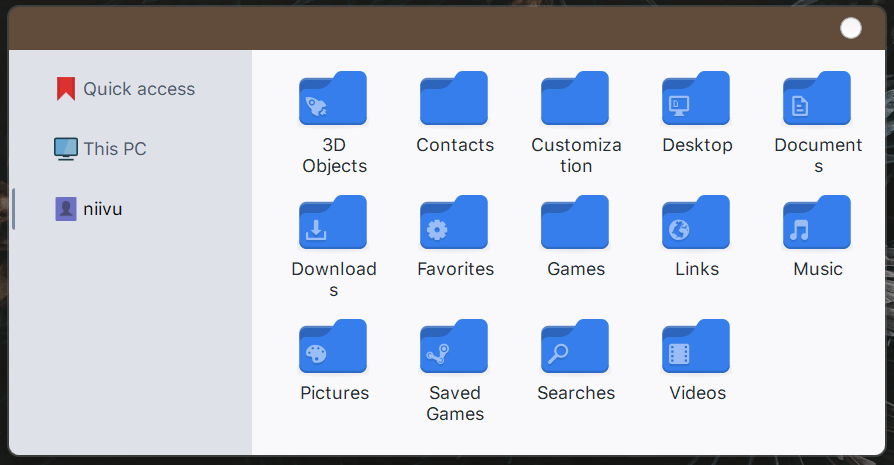The image size is (894, 465).
Task: Select the Downloads folder icon
Action: [334, 224]
